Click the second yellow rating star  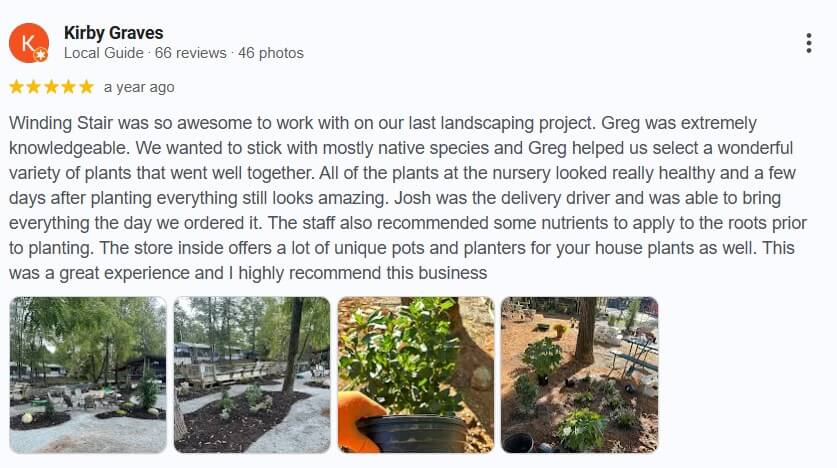(34, 87)
